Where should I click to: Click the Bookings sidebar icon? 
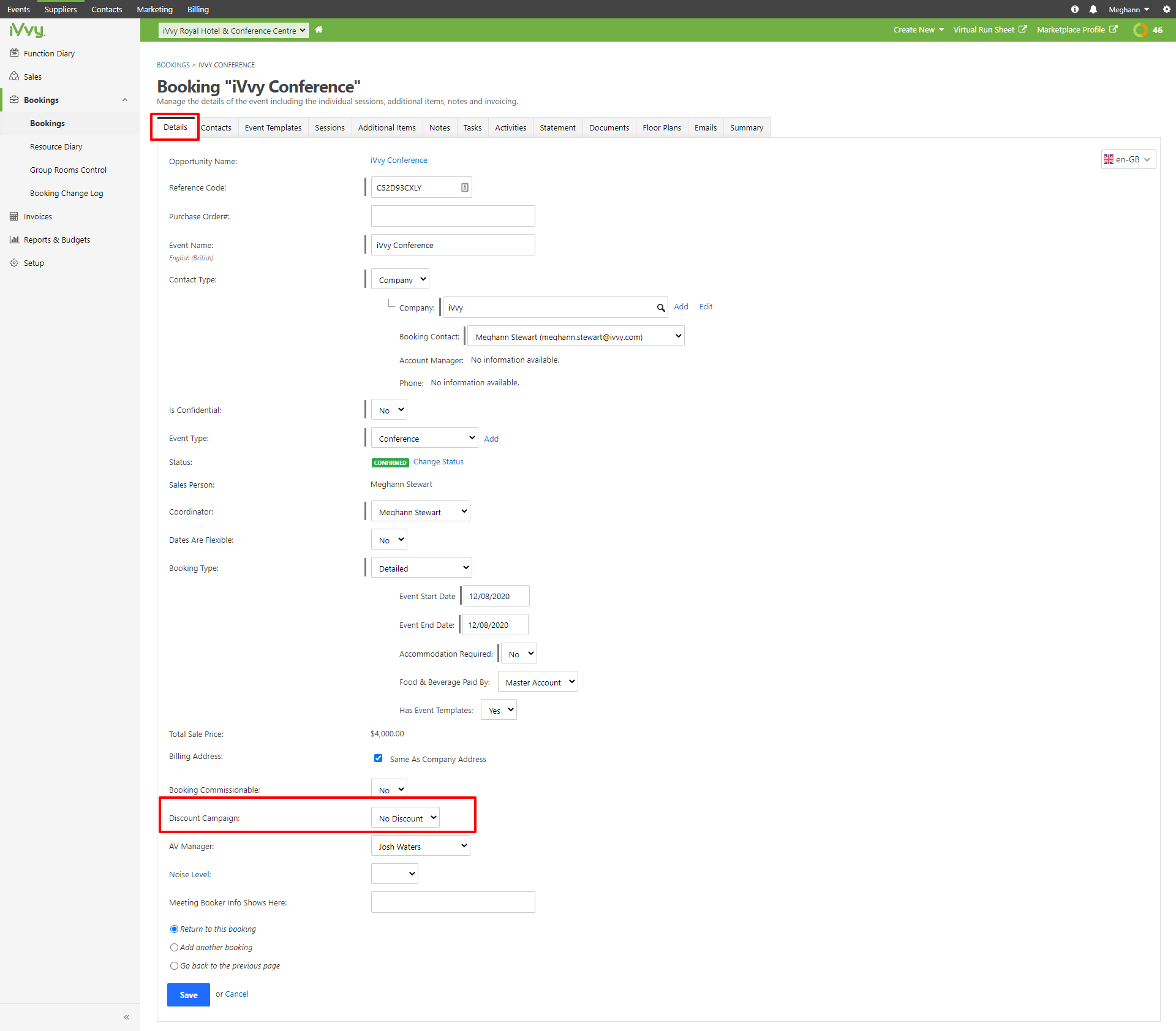pyautogui.click(x=14, y=100)
